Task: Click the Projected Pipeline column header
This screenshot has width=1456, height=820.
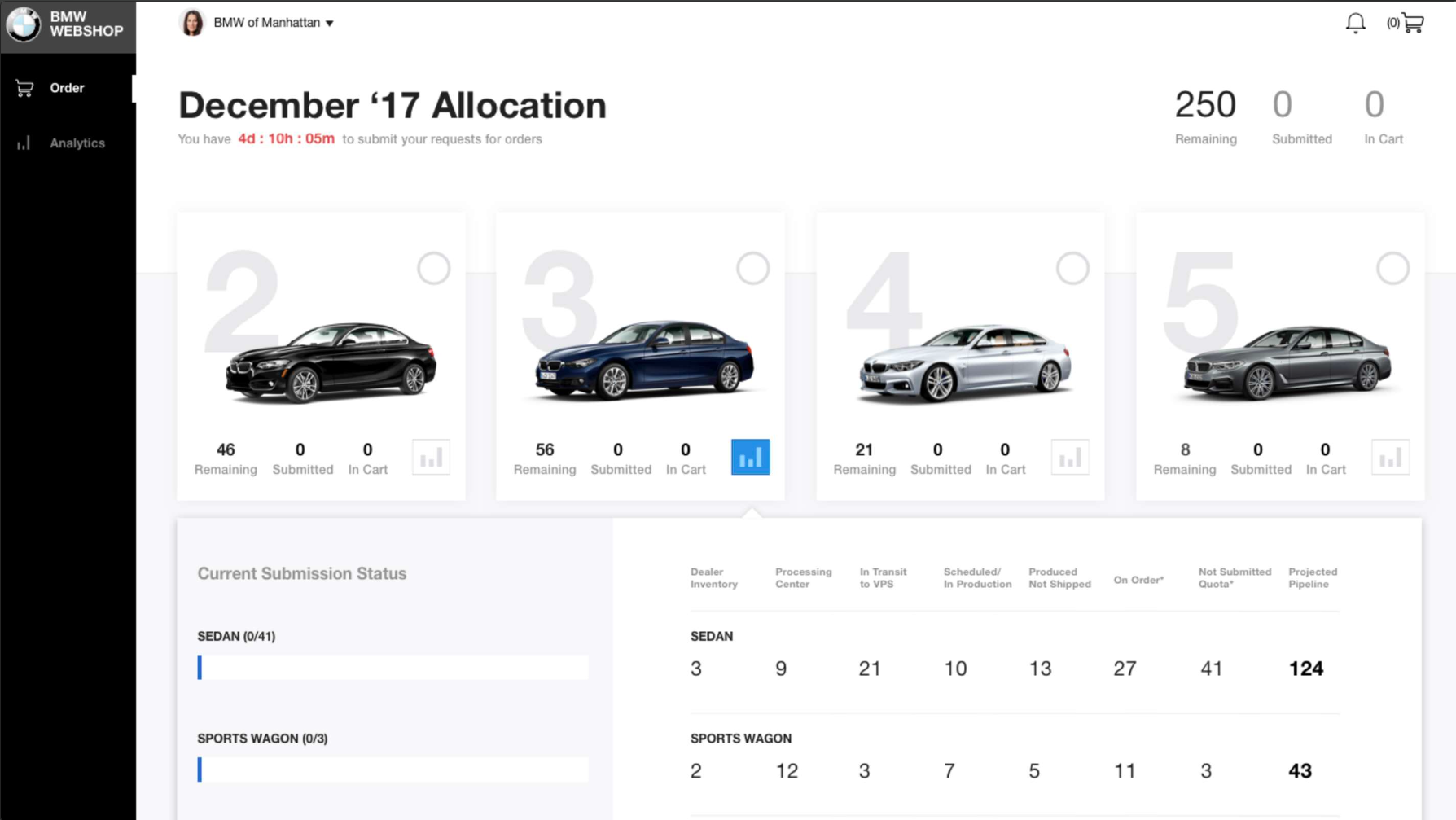Action: click(1313, 578)
